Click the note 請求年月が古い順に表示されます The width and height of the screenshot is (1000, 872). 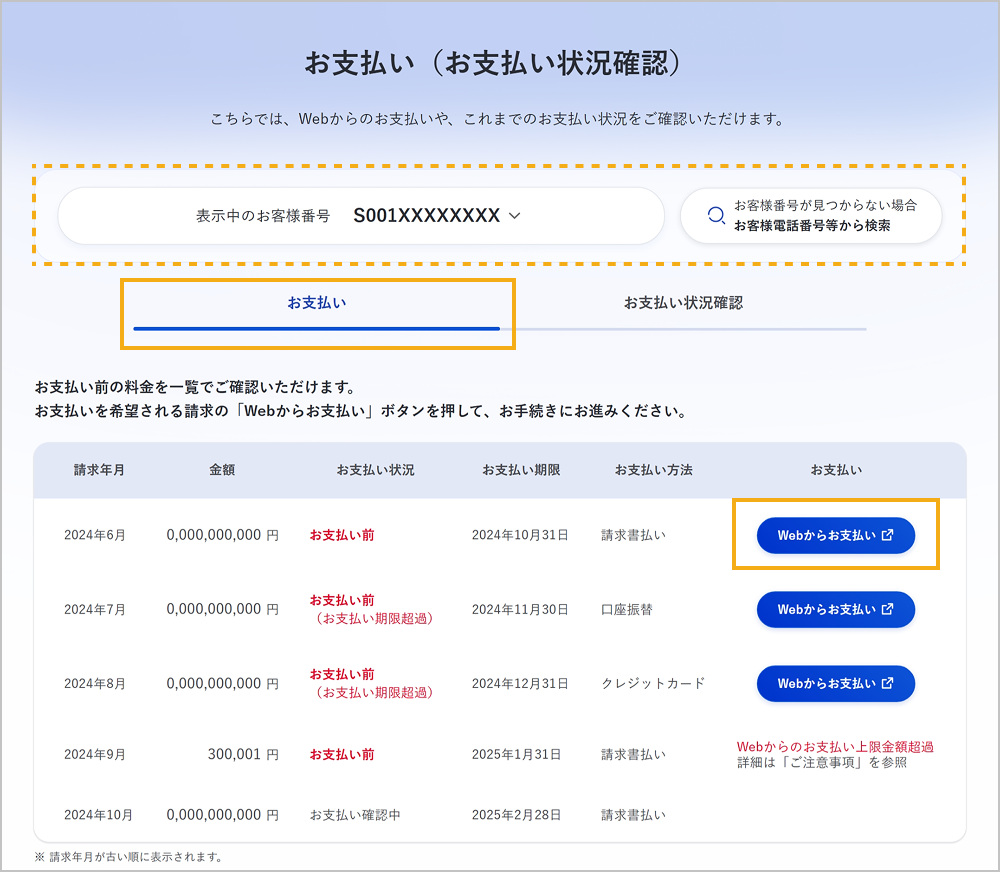pyautogui.click(x=128, y=857)
